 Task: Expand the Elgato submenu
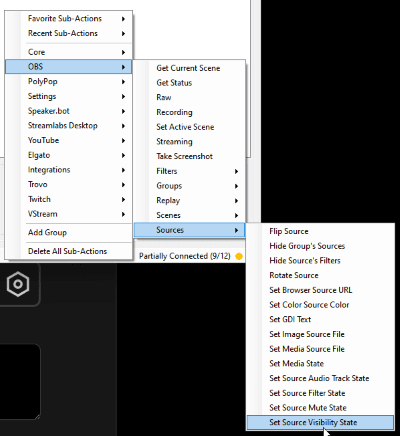tap(68, 155)
